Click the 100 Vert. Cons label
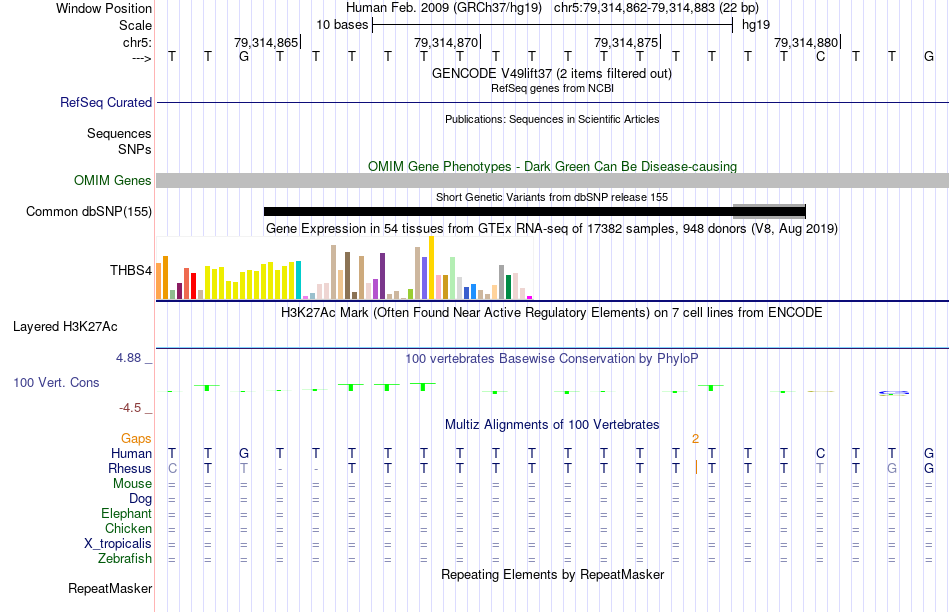950x612 pixels. 56,382
